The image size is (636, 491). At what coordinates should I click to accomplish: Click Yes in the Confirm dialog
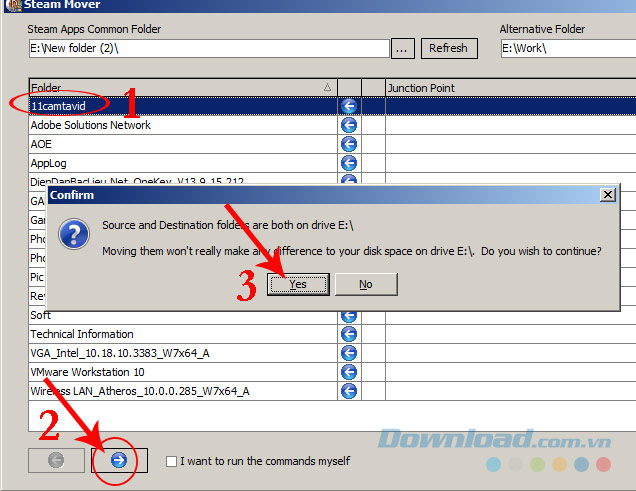click(x=298, y=284)
